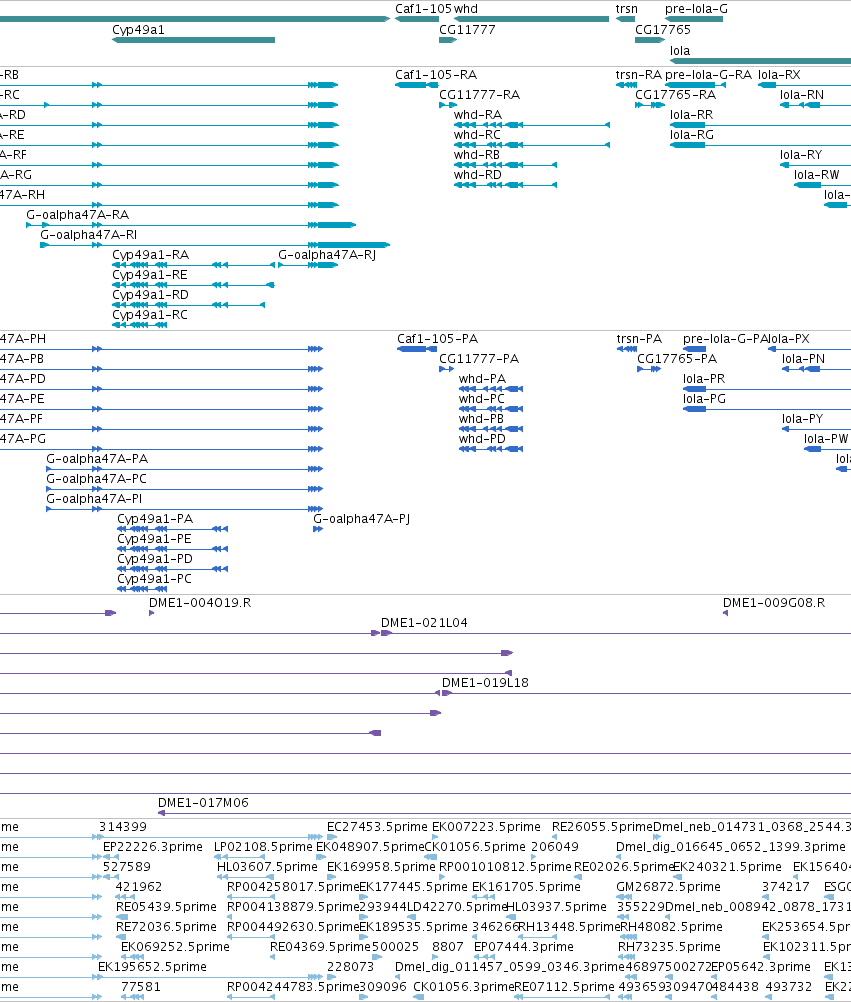The width and height of the screenshot is (851, 1002).
Task: Click EST label RH73235.5prime
Action: click(670, 947)
